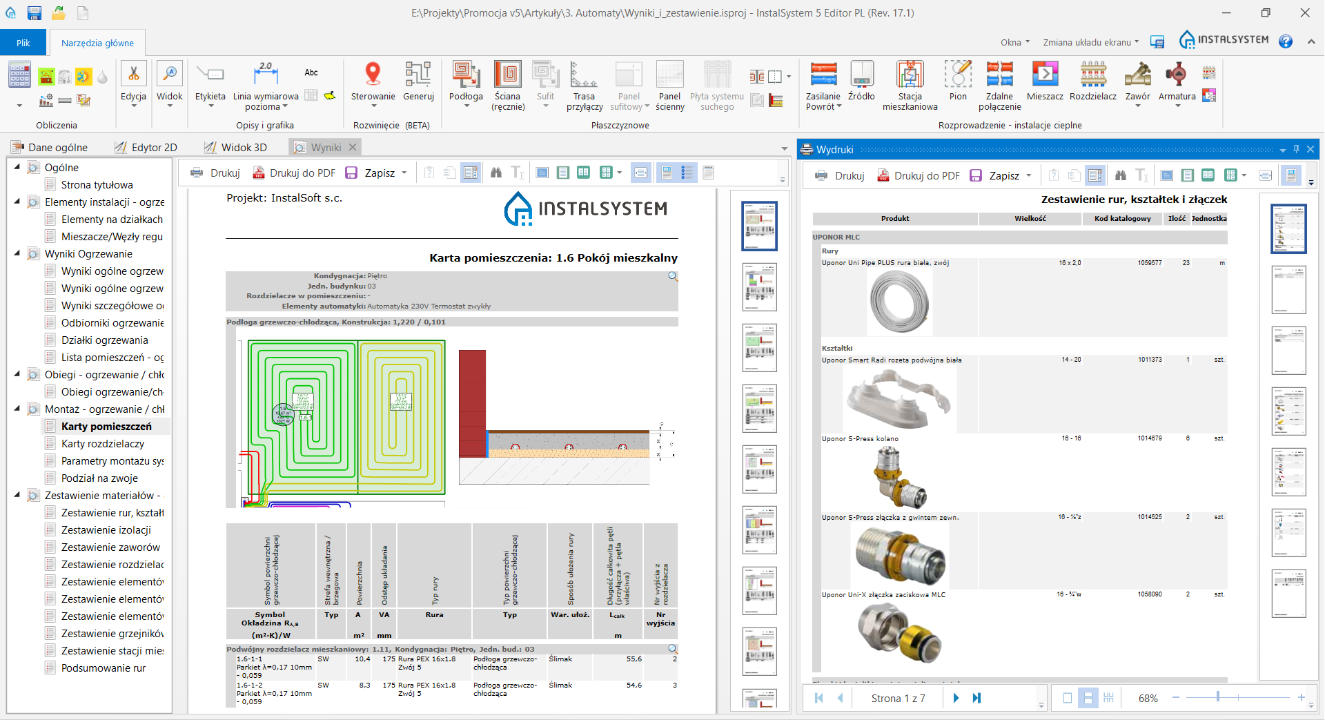The image size is (1325, 720).
Task: Pin the Wydruki panel
Action: coord(1296,149)
